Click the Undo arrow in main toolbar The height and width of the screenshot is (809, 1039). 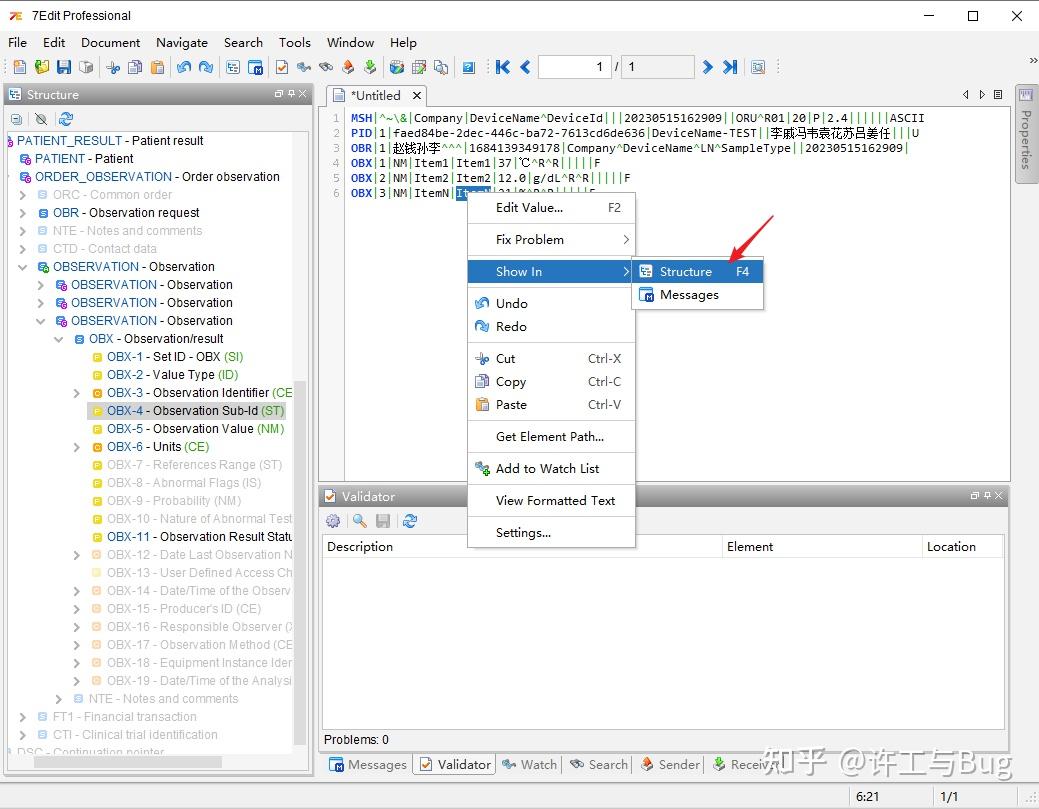[x=184, y=68]
